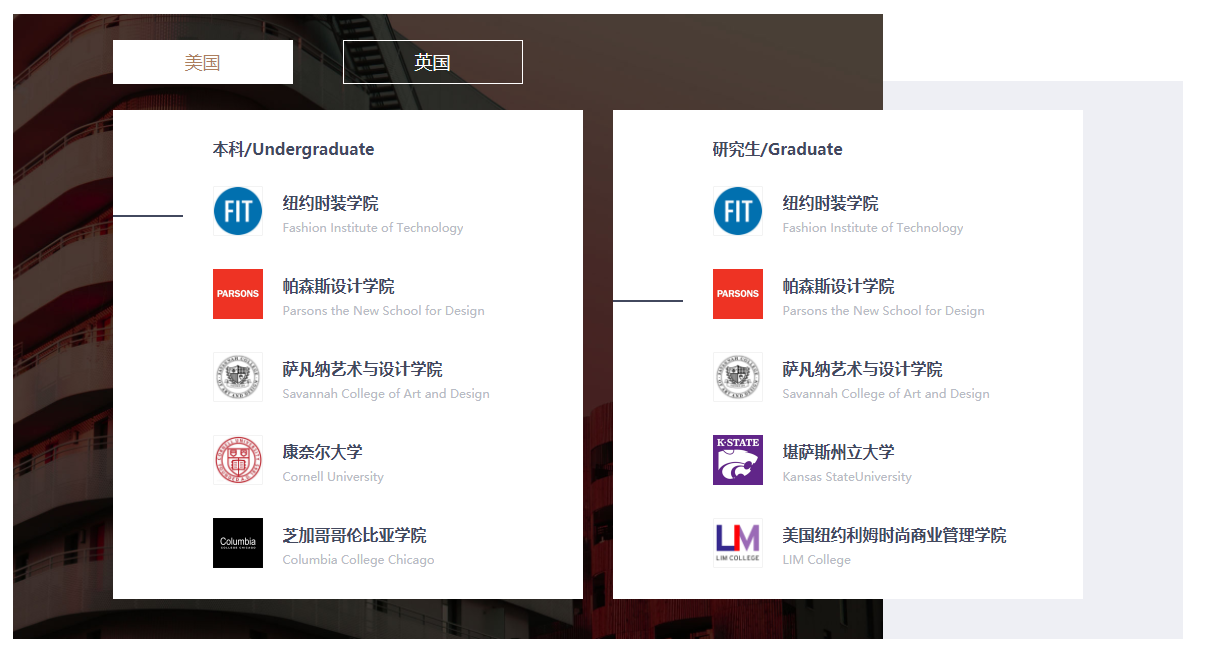Open the 康奈尔大学 entry
This screenshot has height=657, width=1205.
point(323,452)
